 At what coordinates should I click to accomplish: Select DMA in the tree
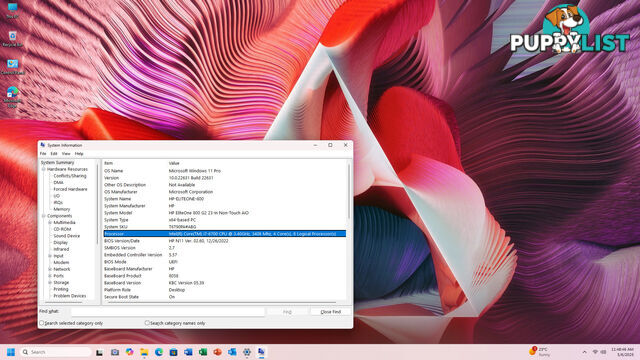click(58, 182)
